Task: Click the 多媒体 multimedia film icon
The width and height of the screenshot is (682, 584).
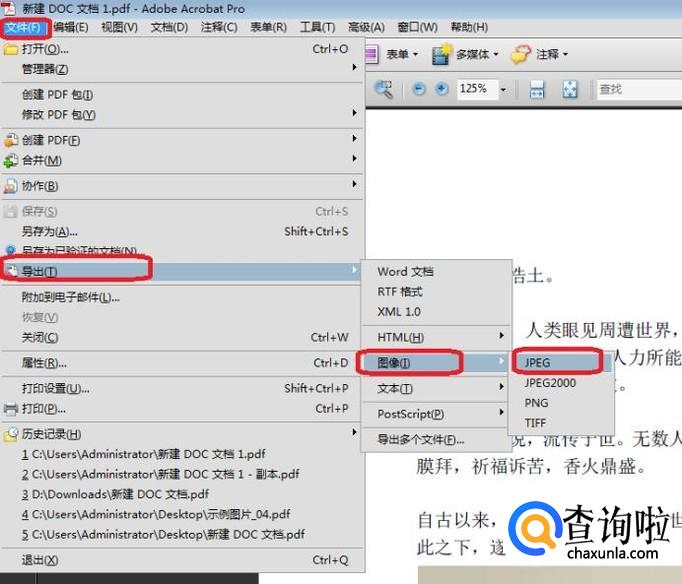Action: (442, 55)
